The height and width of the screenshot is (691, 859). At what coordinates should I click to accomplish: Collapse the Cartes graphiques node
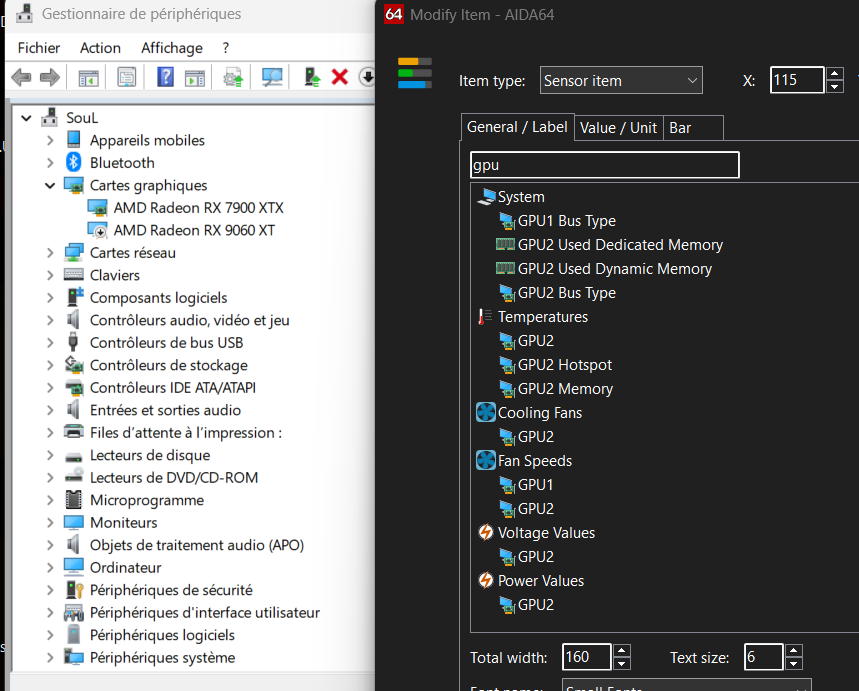(x=50, y=185)
